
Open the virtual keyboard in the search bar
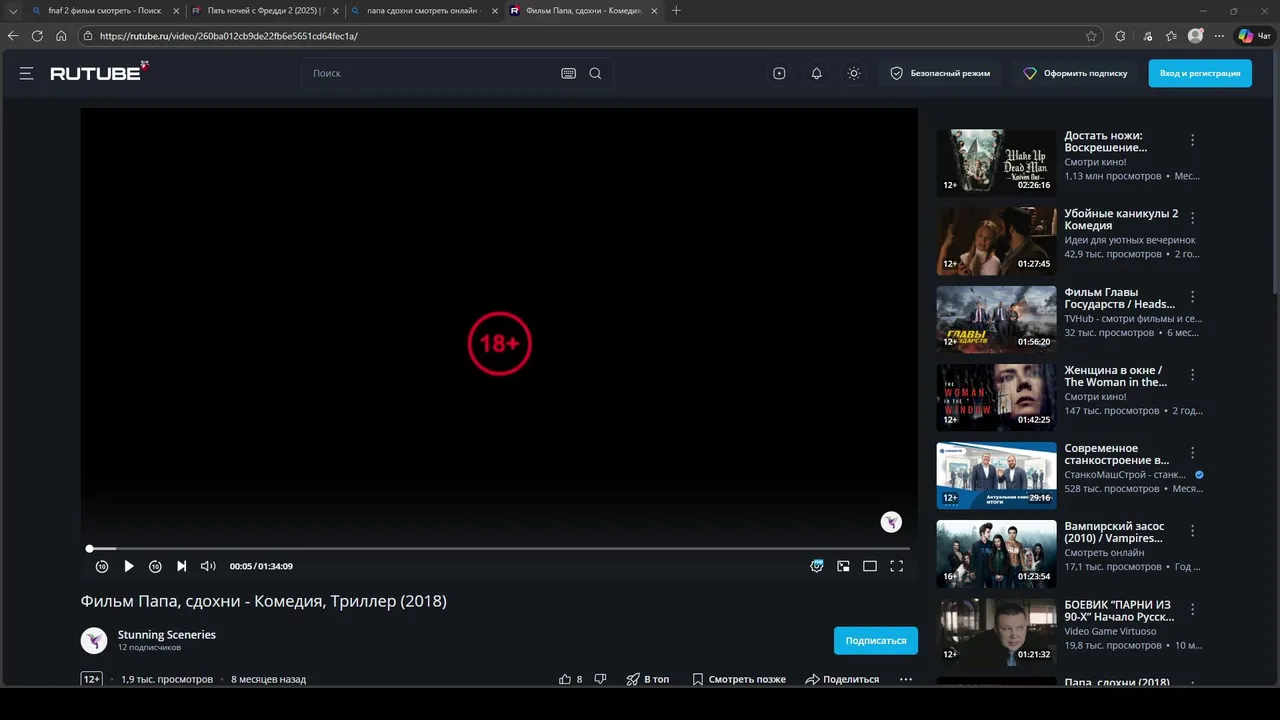(x=568, y=73)
